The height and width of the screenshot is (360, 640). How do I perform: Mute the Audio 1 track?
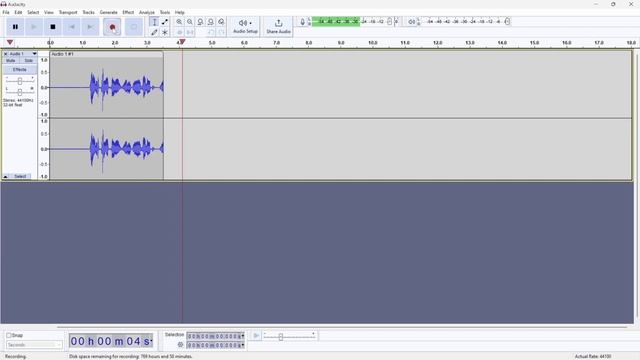tap(11, 60)
